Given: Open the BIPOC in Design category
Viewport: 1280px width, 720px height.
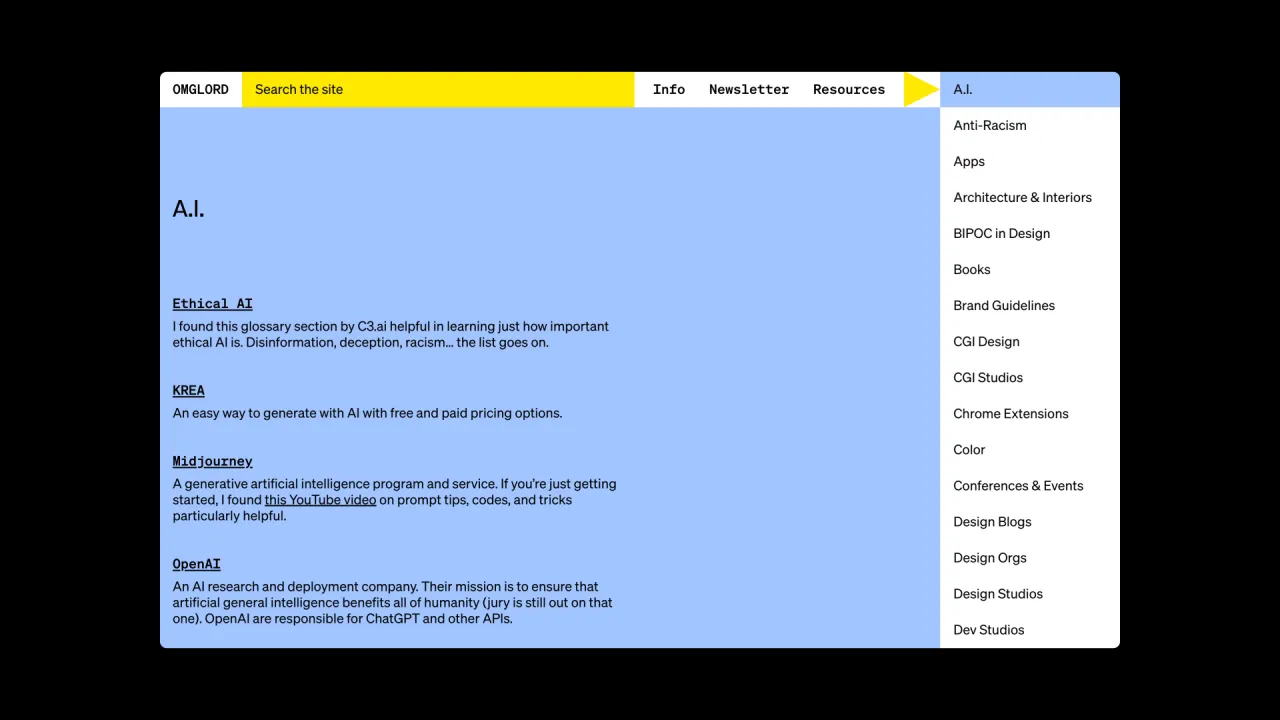Looking at the screenshot, I should click(x=1030, y=233).
